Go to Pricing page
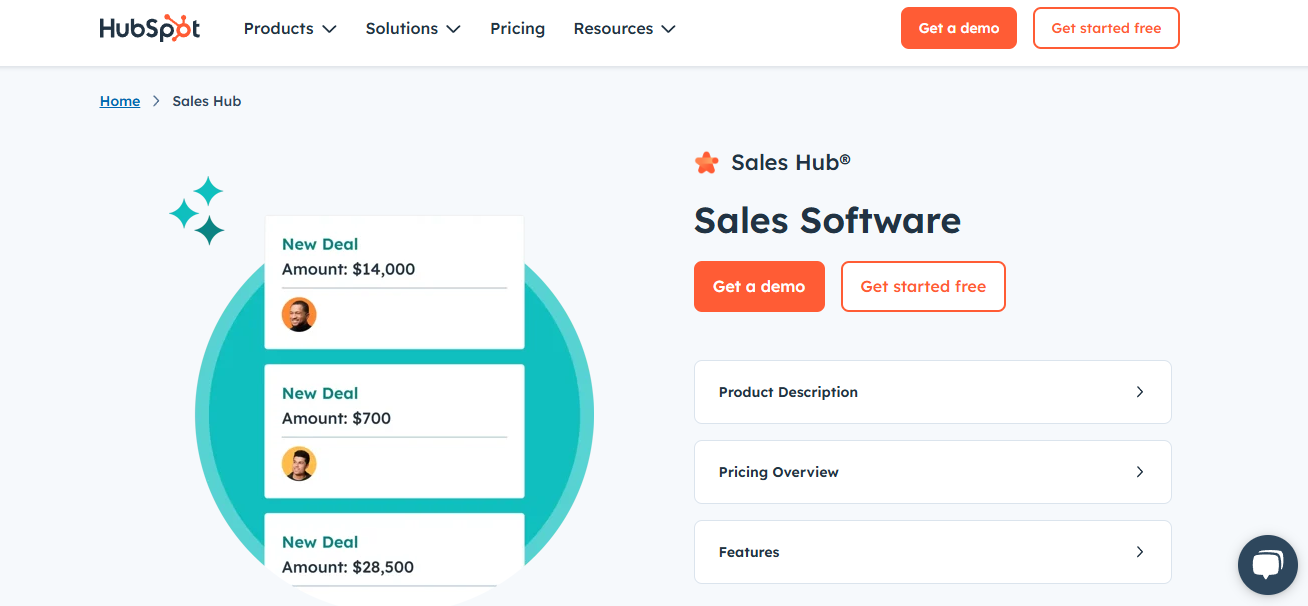1308x606 pixels. pyautogui.click(x=517, y=28)
